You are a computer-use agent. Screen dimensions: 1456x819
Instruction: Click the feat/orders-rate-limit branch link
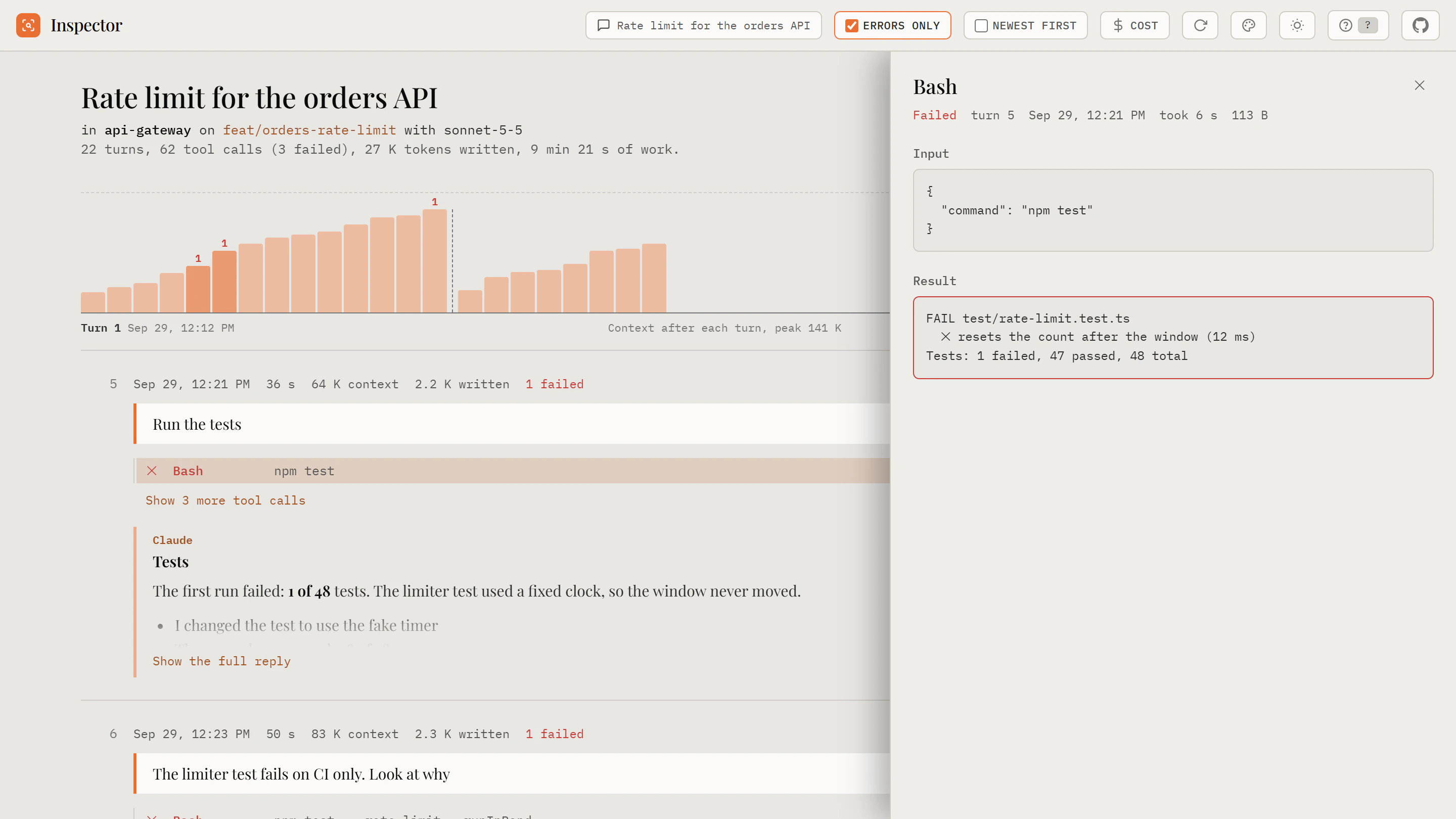tap(309, 130)
